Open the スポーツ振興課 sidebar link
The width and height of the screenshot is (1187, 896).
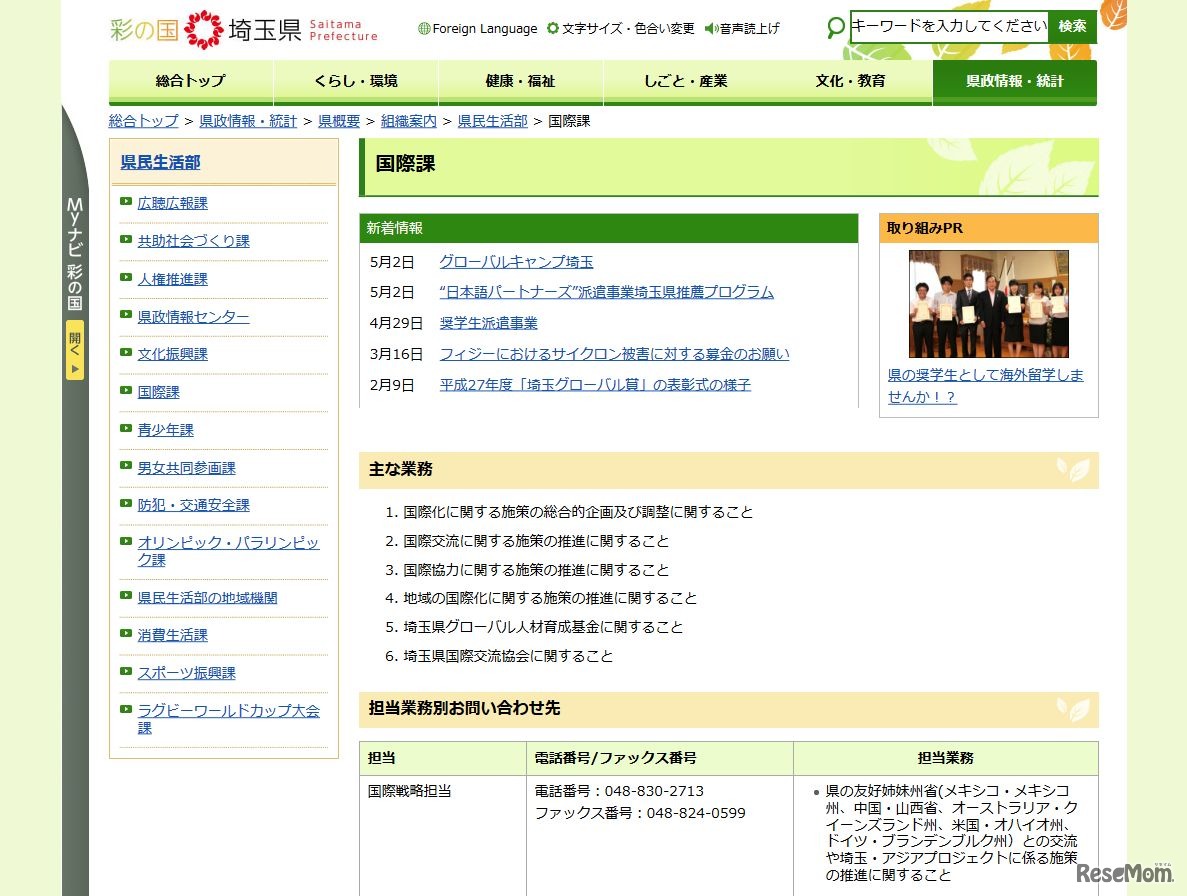point(185,672)
